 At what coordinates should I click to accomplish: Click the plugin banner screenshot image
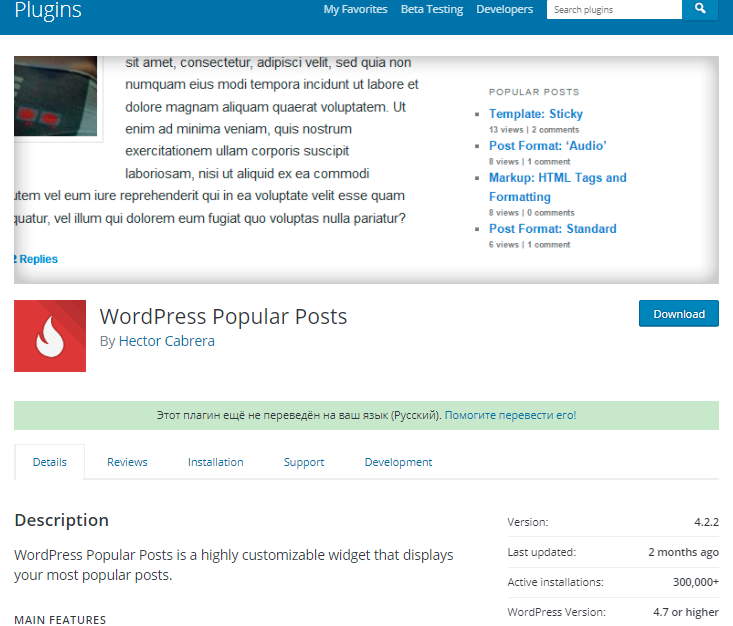(x=366, y=170)
